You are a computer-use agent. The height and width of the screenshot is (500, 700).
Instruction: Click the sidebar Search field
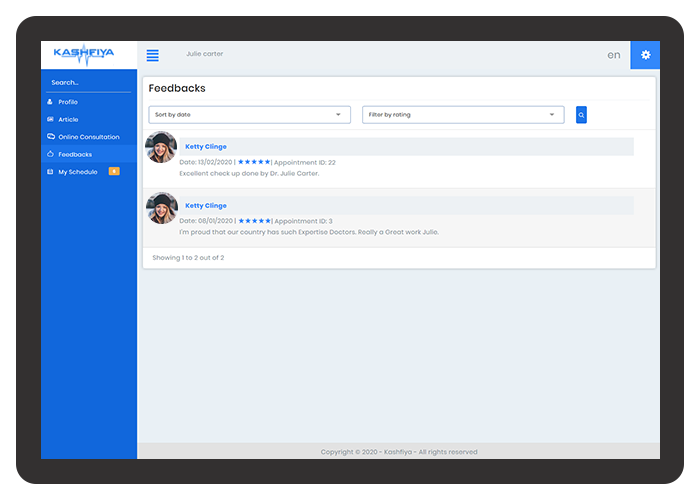coord(88,83)
